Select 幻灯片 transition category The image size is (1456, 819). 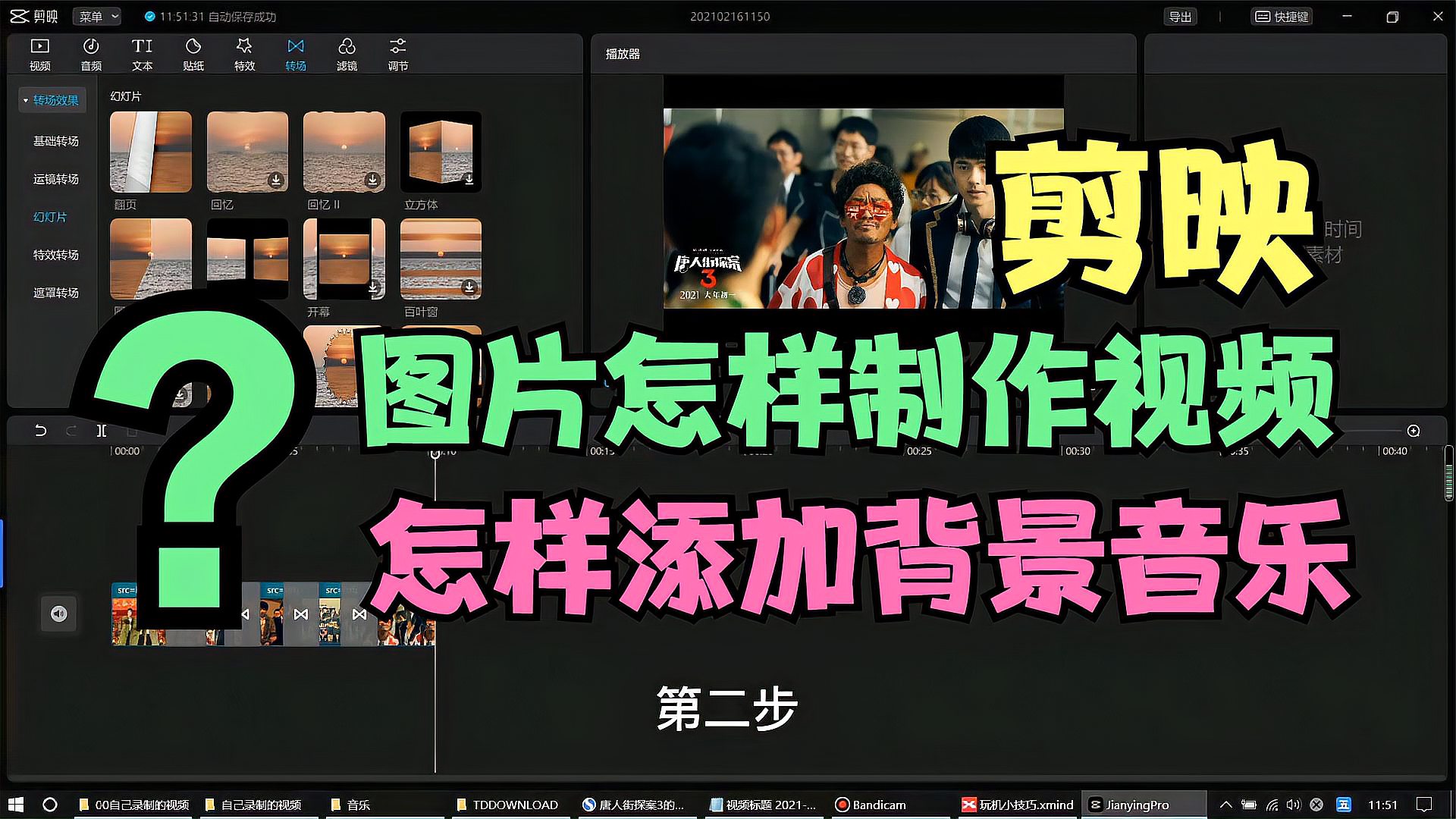[50, 217]
